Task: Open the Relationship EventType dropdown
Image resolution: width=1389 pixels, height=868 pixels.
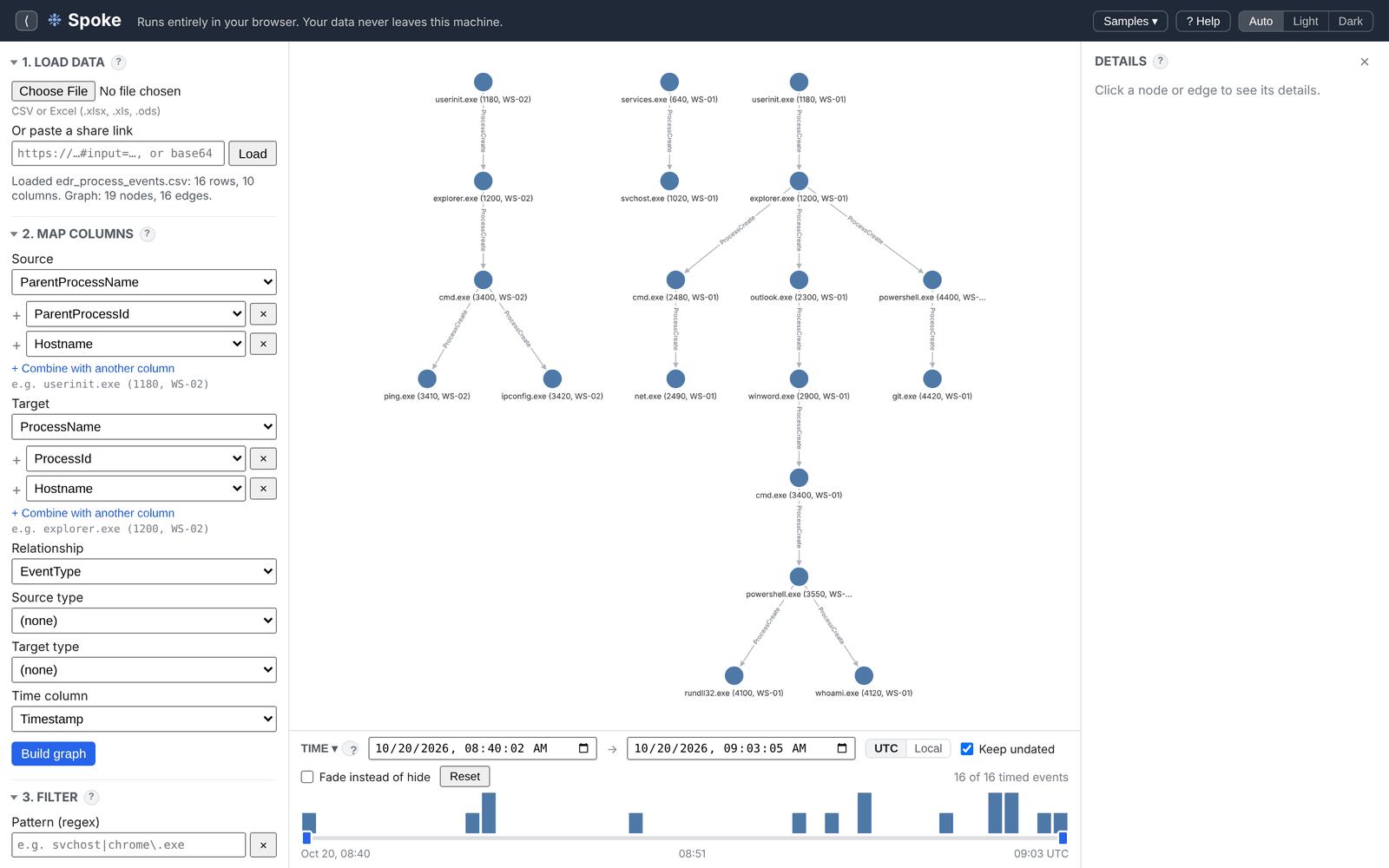Action: pos(144,571)
